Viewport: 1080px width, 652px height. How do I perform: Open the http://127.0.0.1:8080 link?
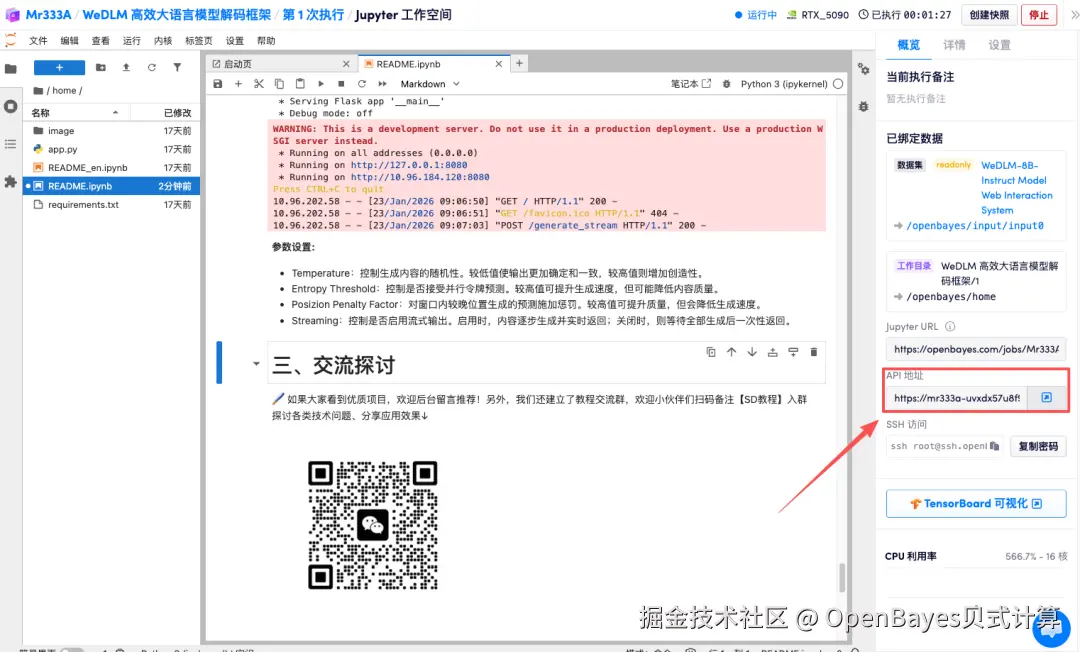pyautogui.click(x=409, y=165)
